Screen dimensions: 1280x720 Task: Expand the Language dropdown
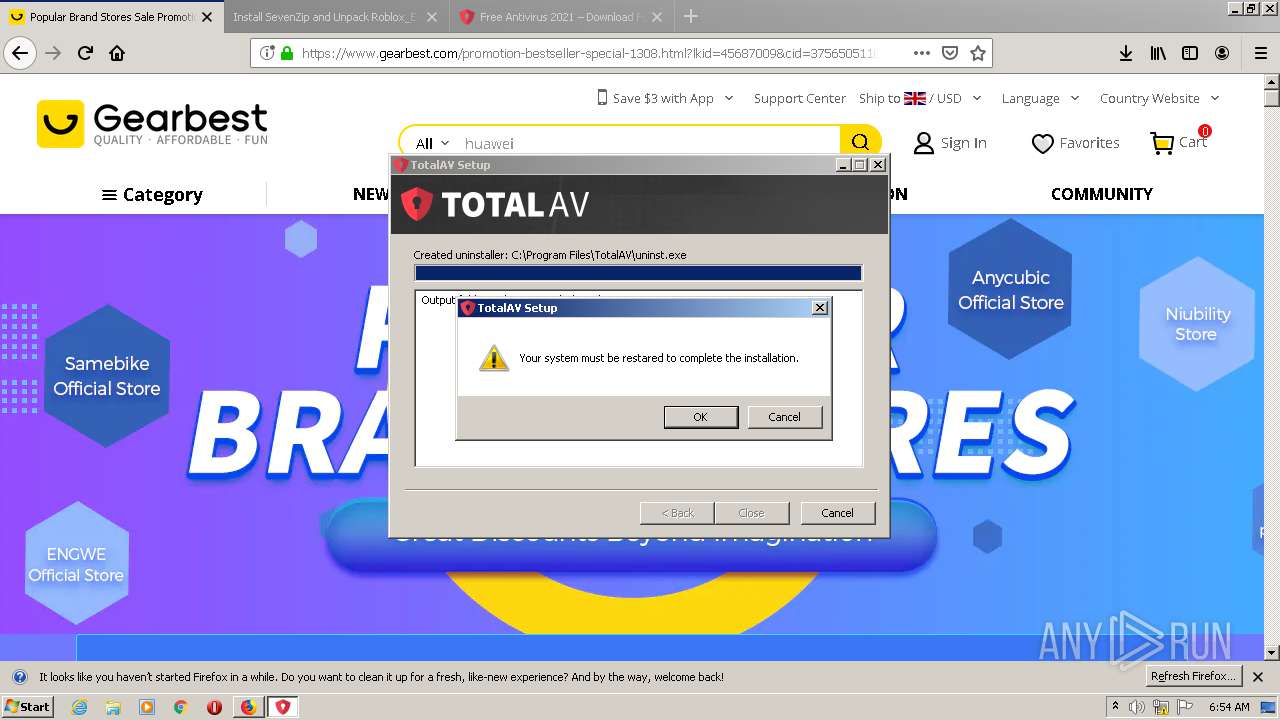[1040, 98]
